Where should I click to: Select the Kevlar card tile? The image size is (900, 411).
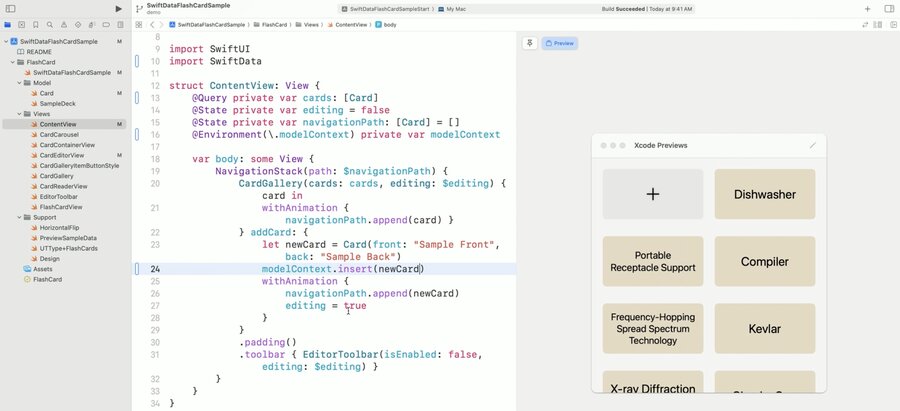[x=765, y=329]
